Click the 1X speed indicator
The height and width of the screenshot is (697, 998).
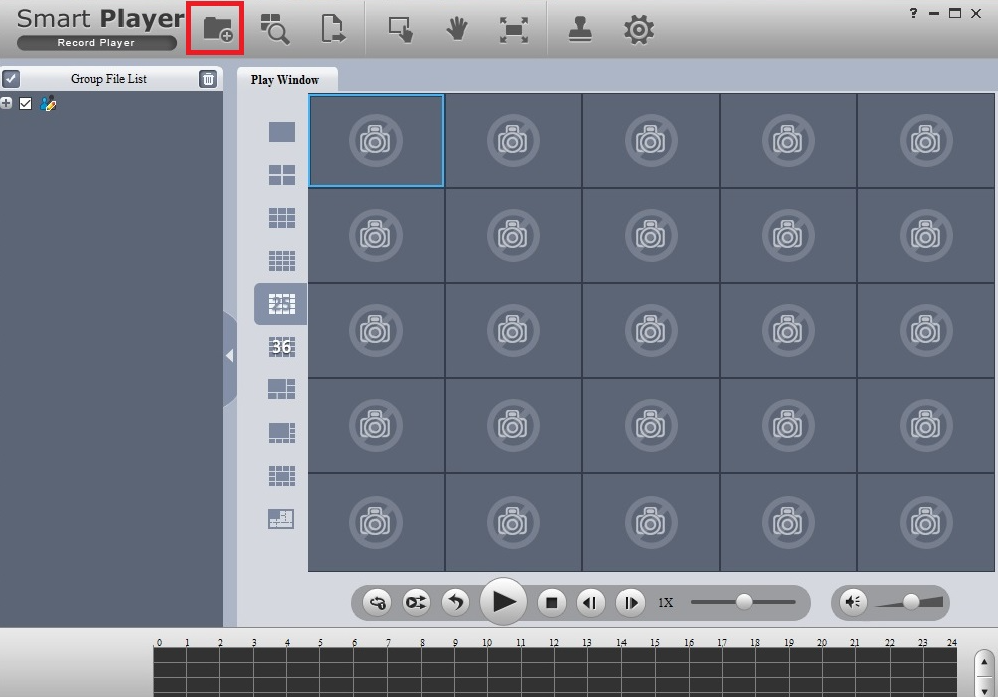pyautogui.click(x=666, y=602)
